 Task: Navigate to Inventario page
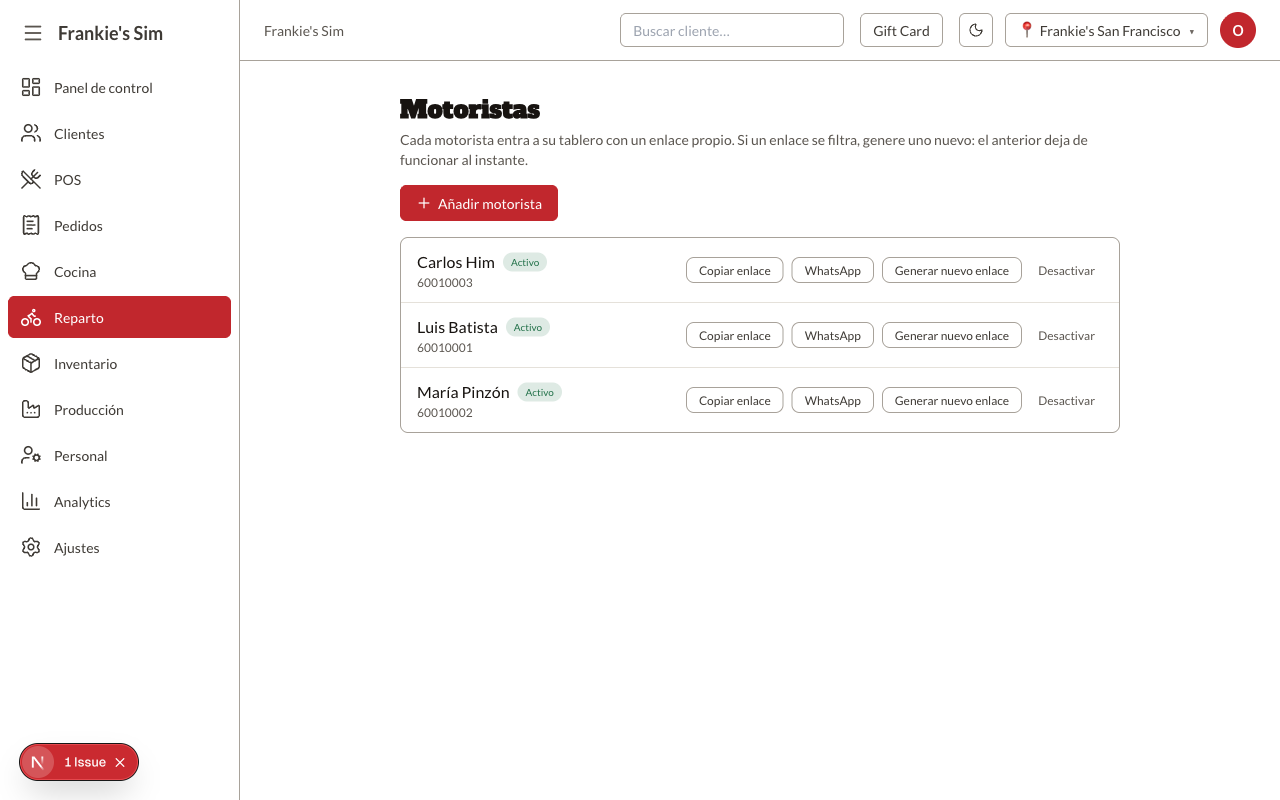[119, 363]
